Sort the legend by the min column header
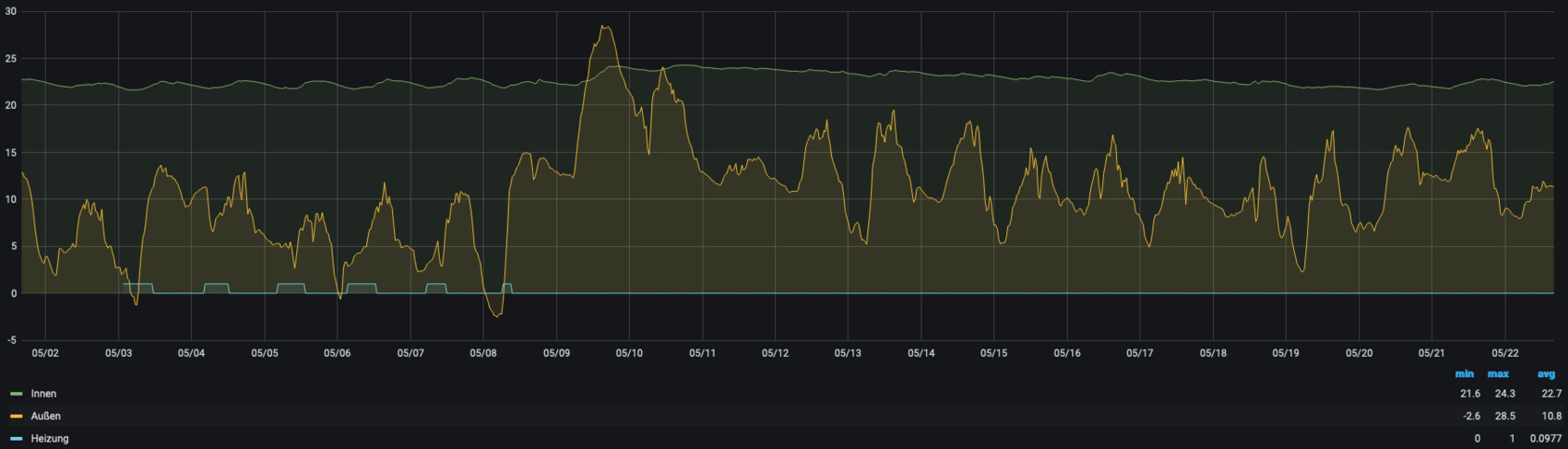Viewport: 1568px width, 449px height. [1464, 374]
